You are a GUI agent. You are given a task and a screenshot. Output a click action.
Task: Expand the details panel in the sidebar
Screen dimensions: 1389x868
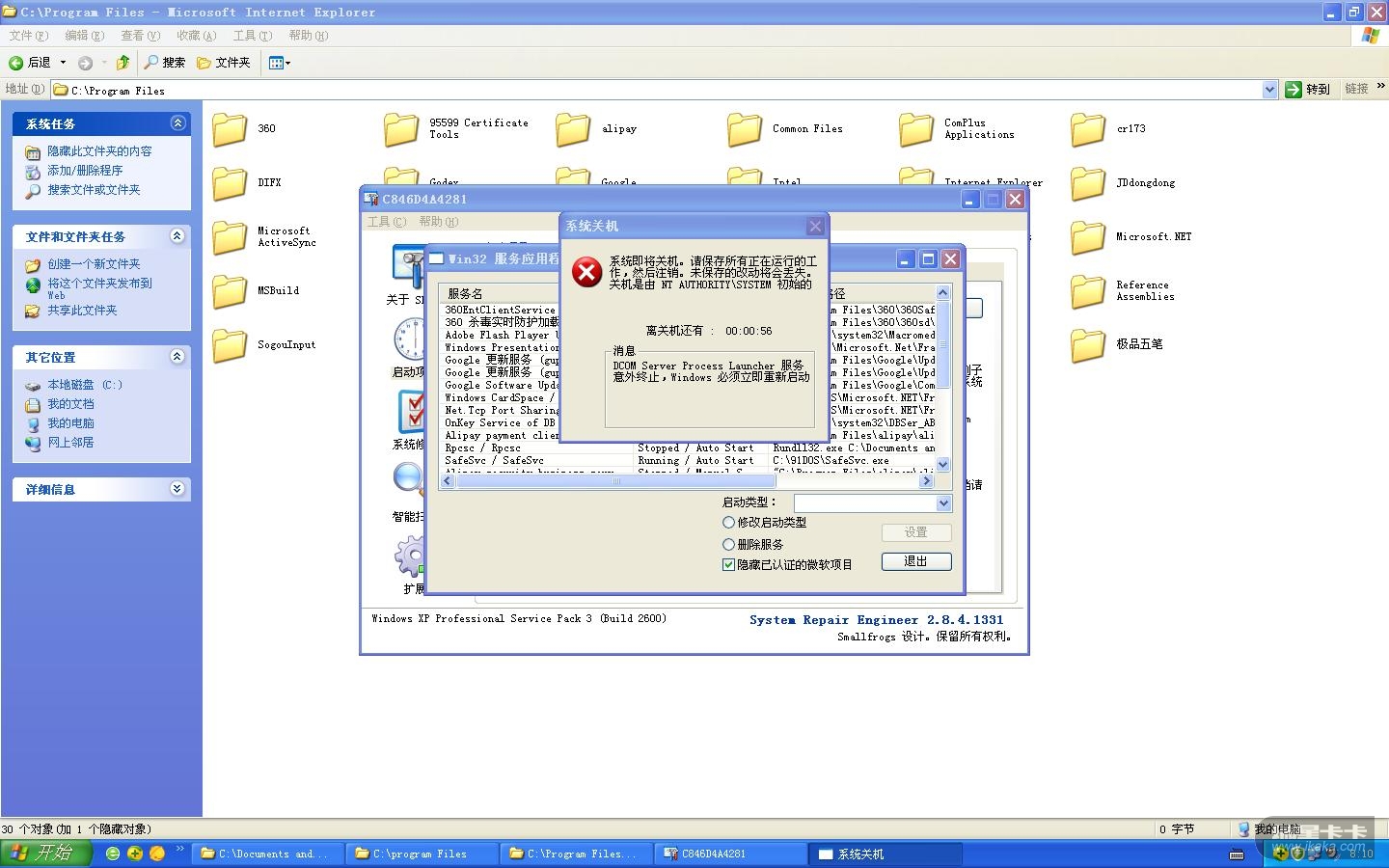click(177, 489)
